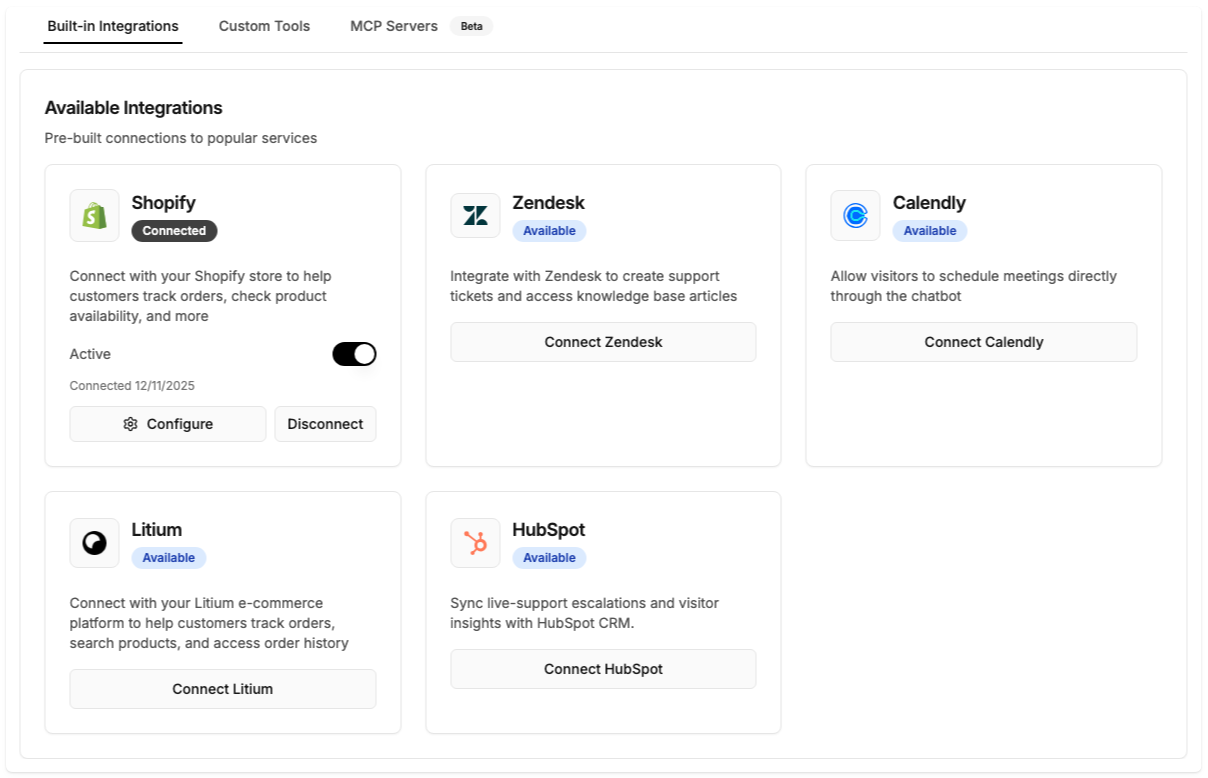The image size is (1208, 778).
Task: Click the Beta badge next to MCP Servers
Action: tap(471, 26)
